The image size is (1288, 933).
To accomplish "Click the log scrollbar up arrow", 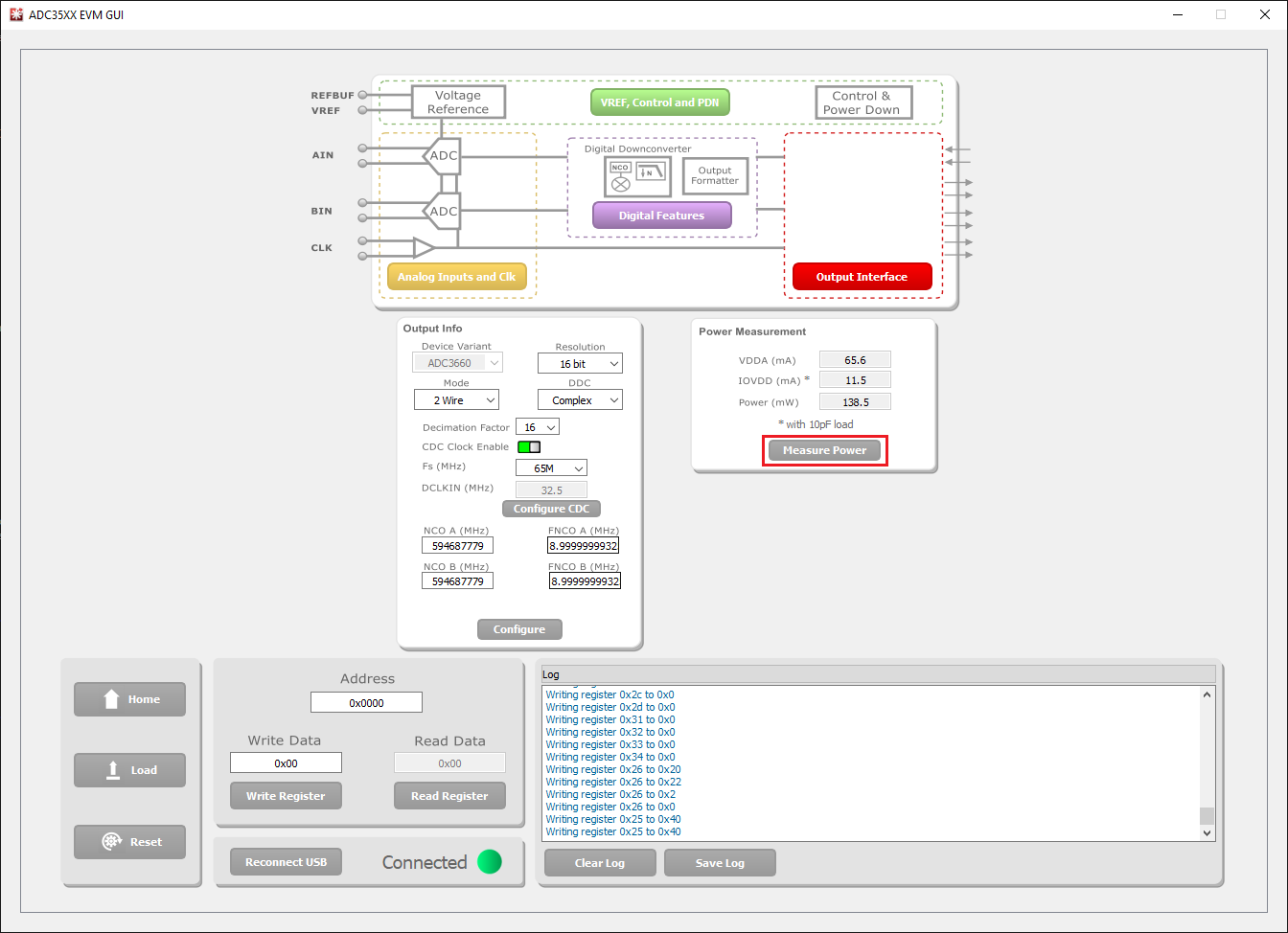I will point(1207,694).
